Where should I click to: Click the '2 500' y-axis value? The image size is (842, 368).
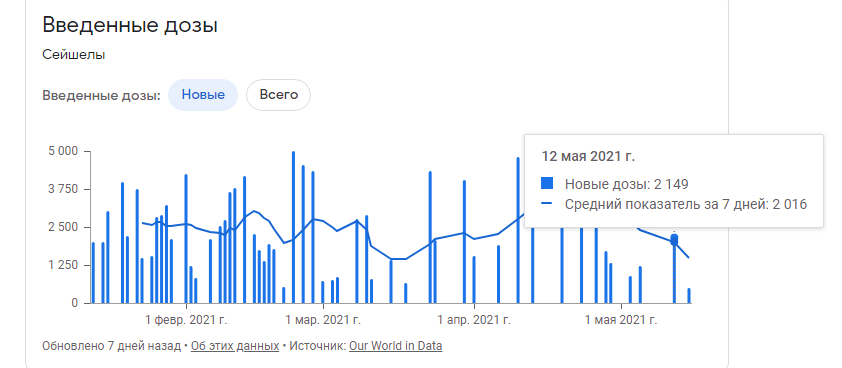pyautogui.click(x=63, y=227)
